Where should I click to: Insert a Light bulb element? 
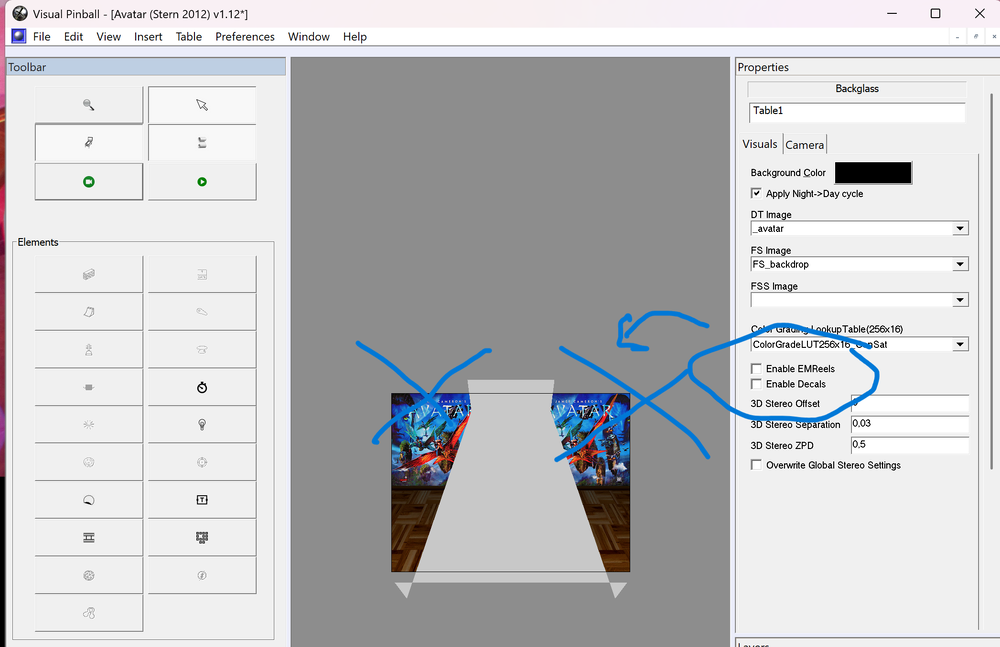[x=202, y=425]
